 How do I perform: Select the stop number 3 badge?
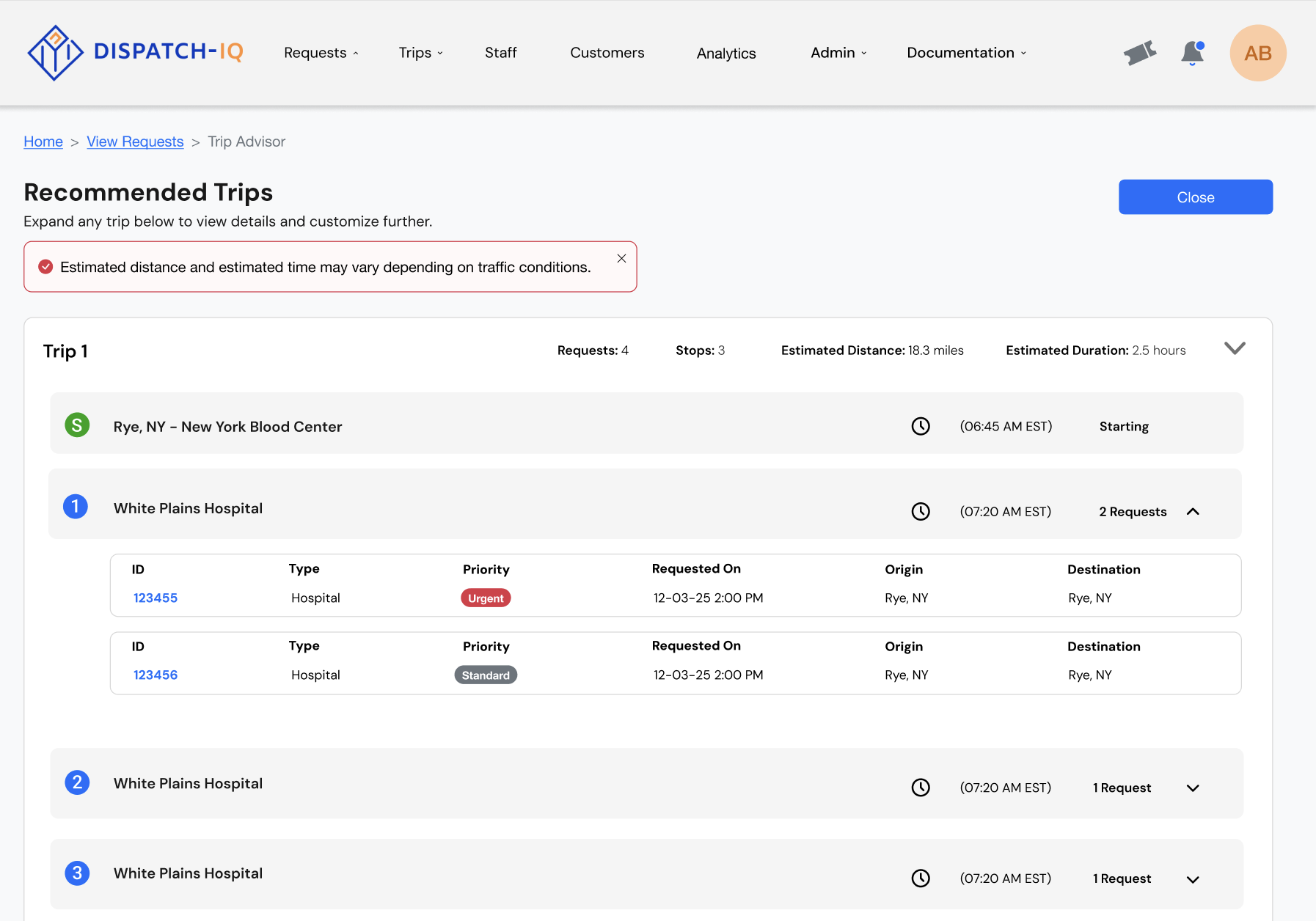pyautogui.click(x=77, y=873)
